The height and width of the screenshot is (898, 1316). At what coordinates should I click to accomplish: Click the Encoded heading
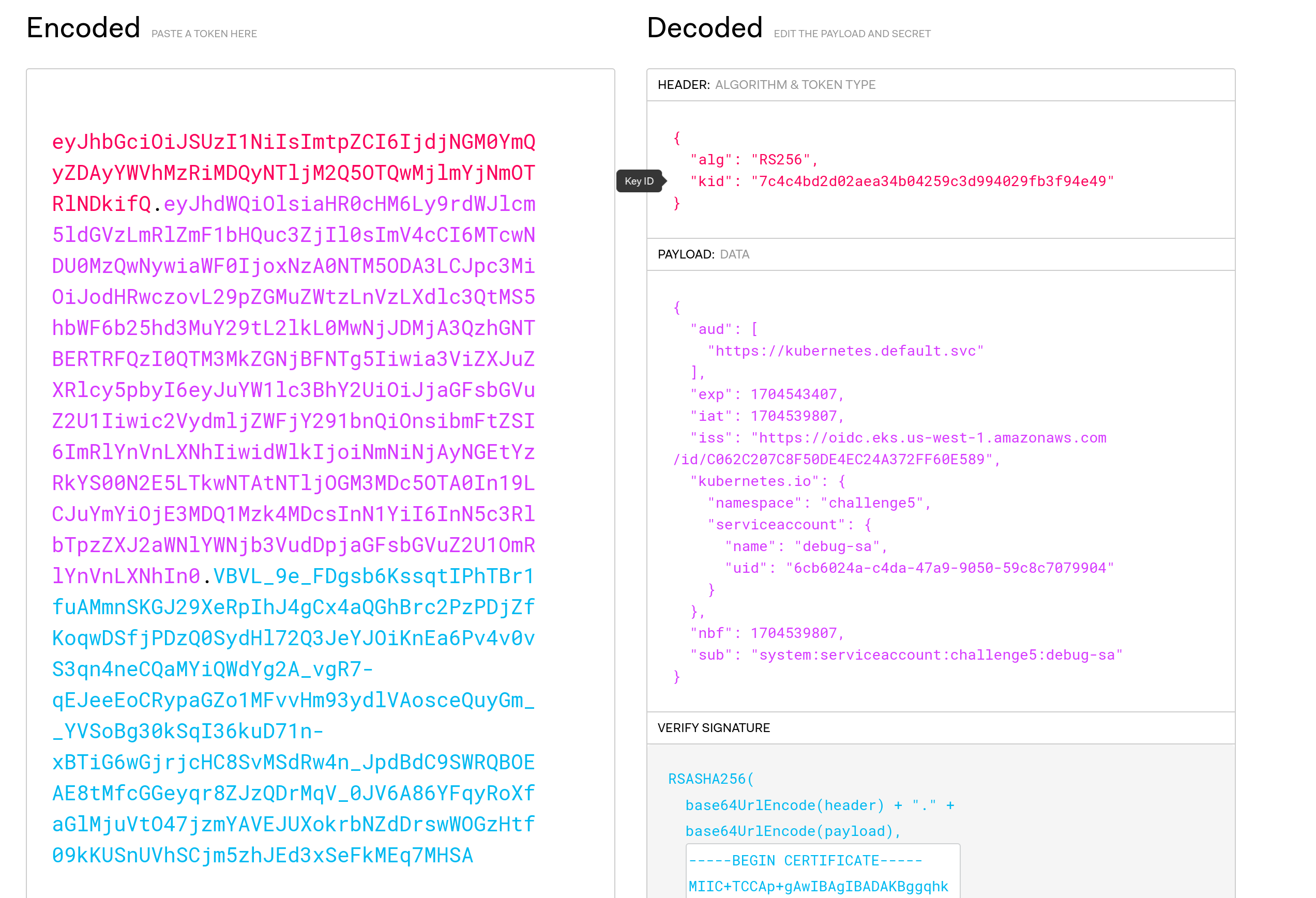83,28
